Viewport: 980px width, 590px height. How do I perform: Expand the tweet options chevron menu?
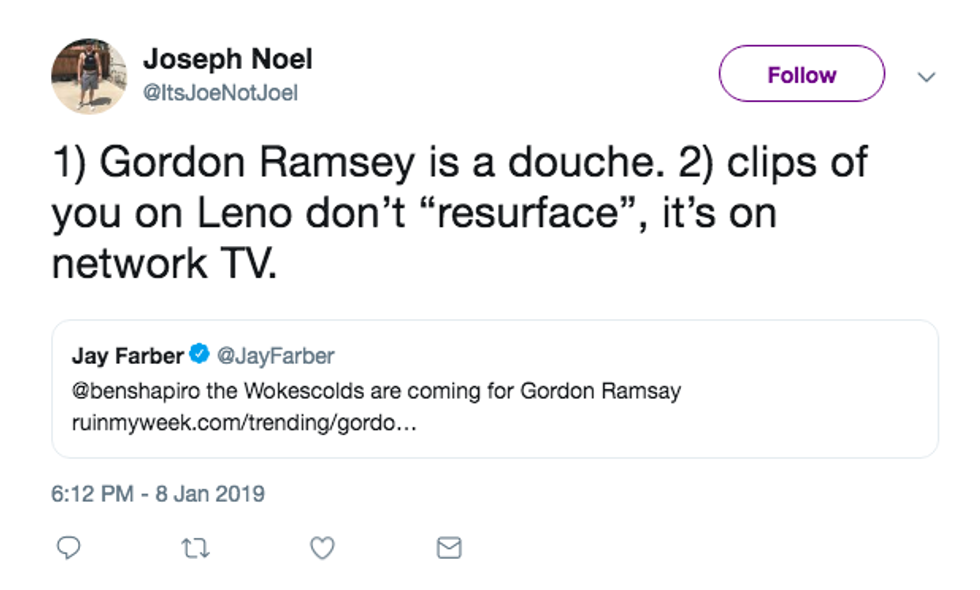pyautogui.click(x=927, y=76)
